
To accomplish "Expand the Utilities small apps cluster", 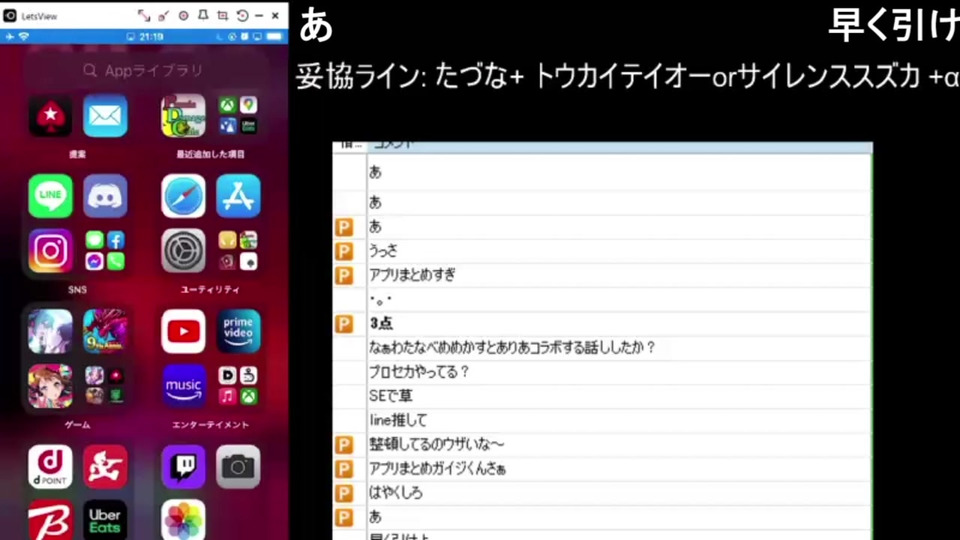I will [x=238, y=251].
